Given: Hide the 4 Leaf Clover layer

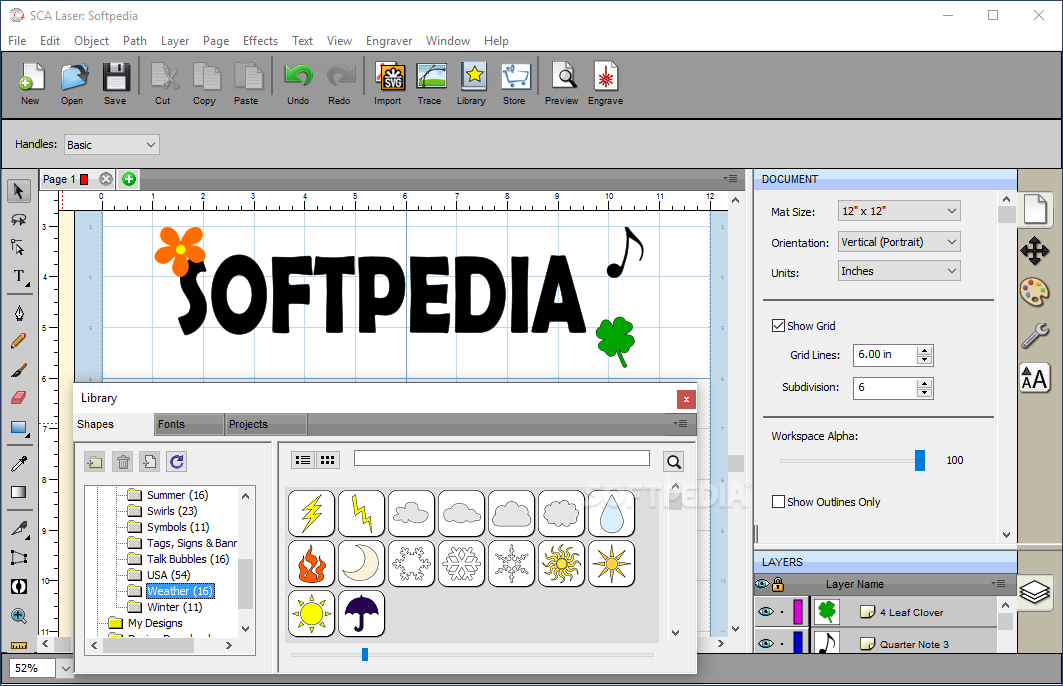Looking at the screenshot, I should coord(766,612).
